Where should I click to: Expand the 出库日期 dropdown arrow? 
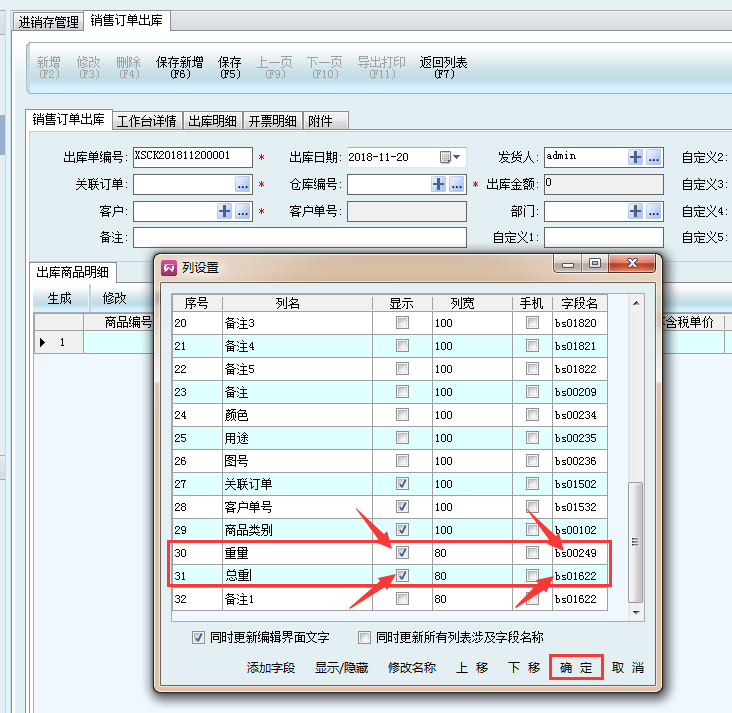[x=458, y=157]
